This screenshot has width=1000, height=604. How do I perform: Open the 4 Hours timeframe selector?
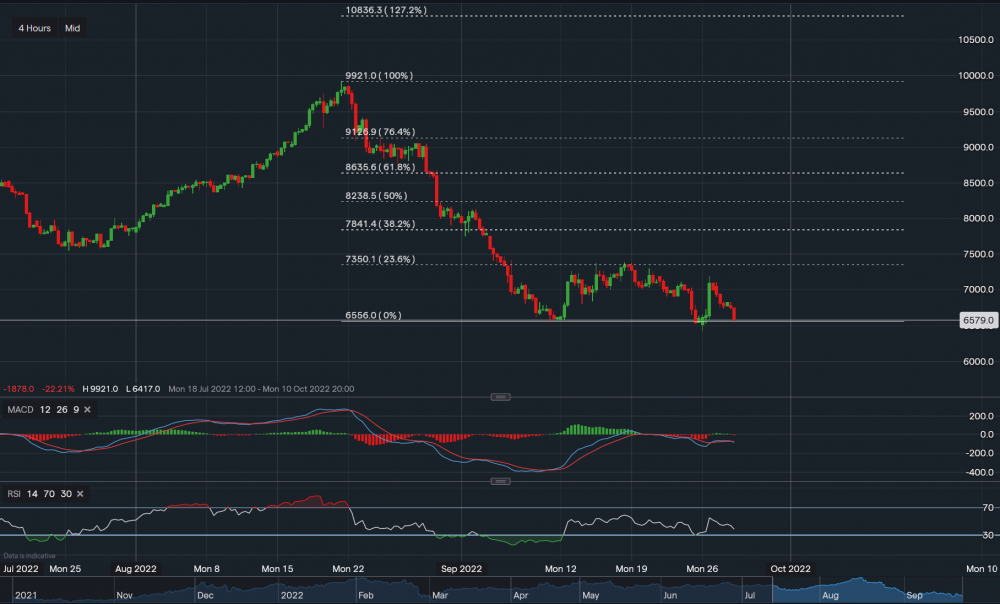(x=33, y=28)
